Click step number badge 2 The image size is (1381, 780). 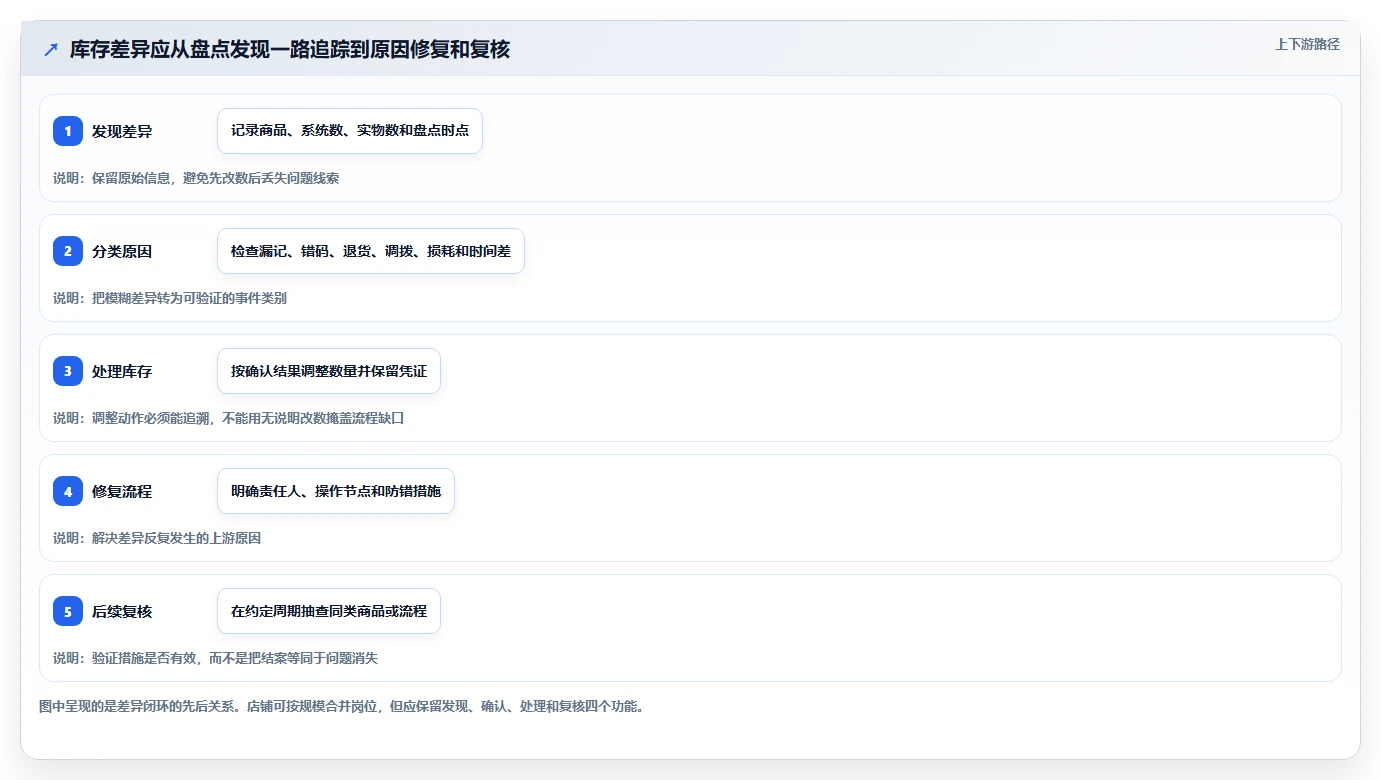pos(68,251)
